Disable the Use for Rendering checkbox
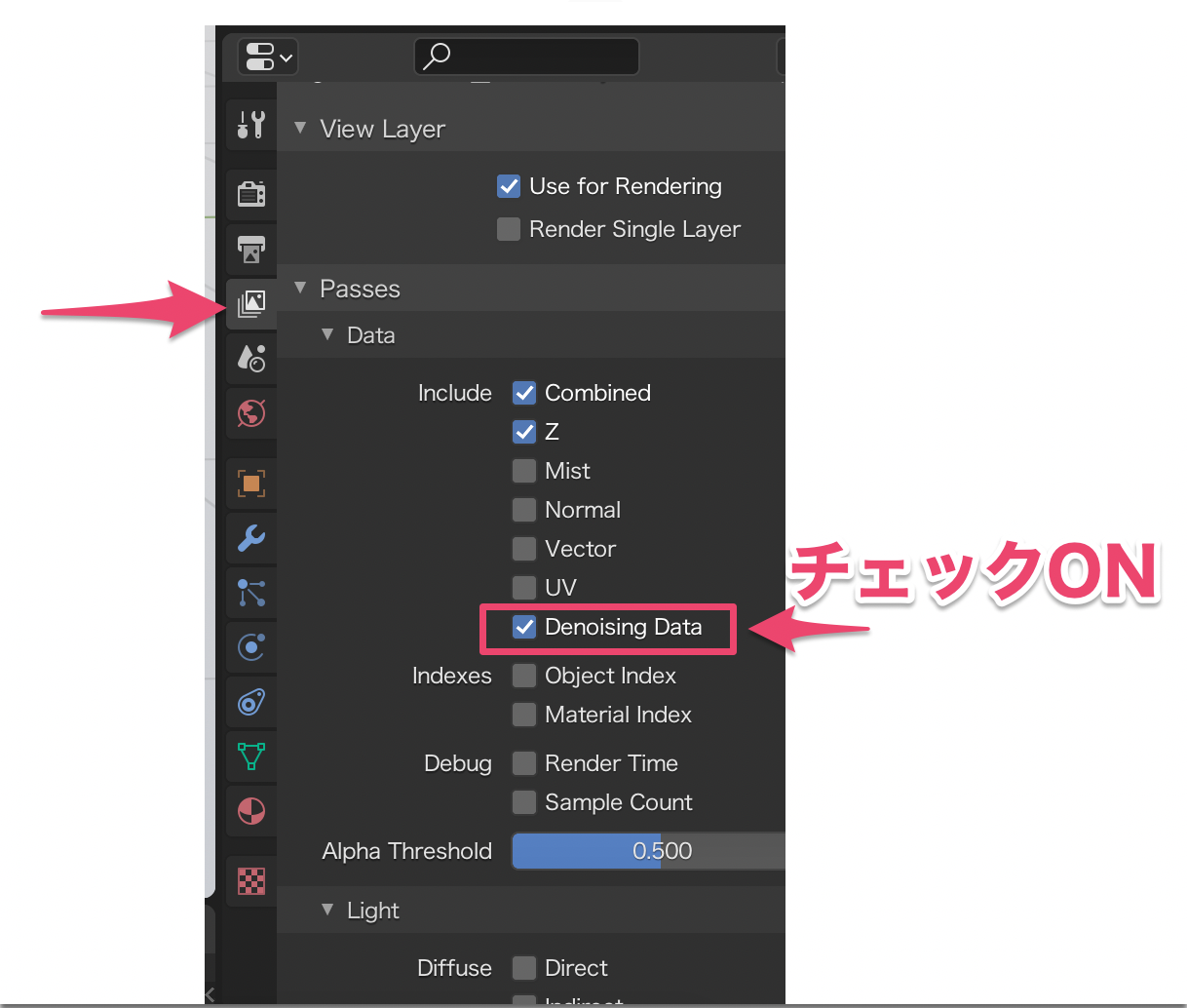This screenshot has width=1187, height=1008. tap(508, 186)
